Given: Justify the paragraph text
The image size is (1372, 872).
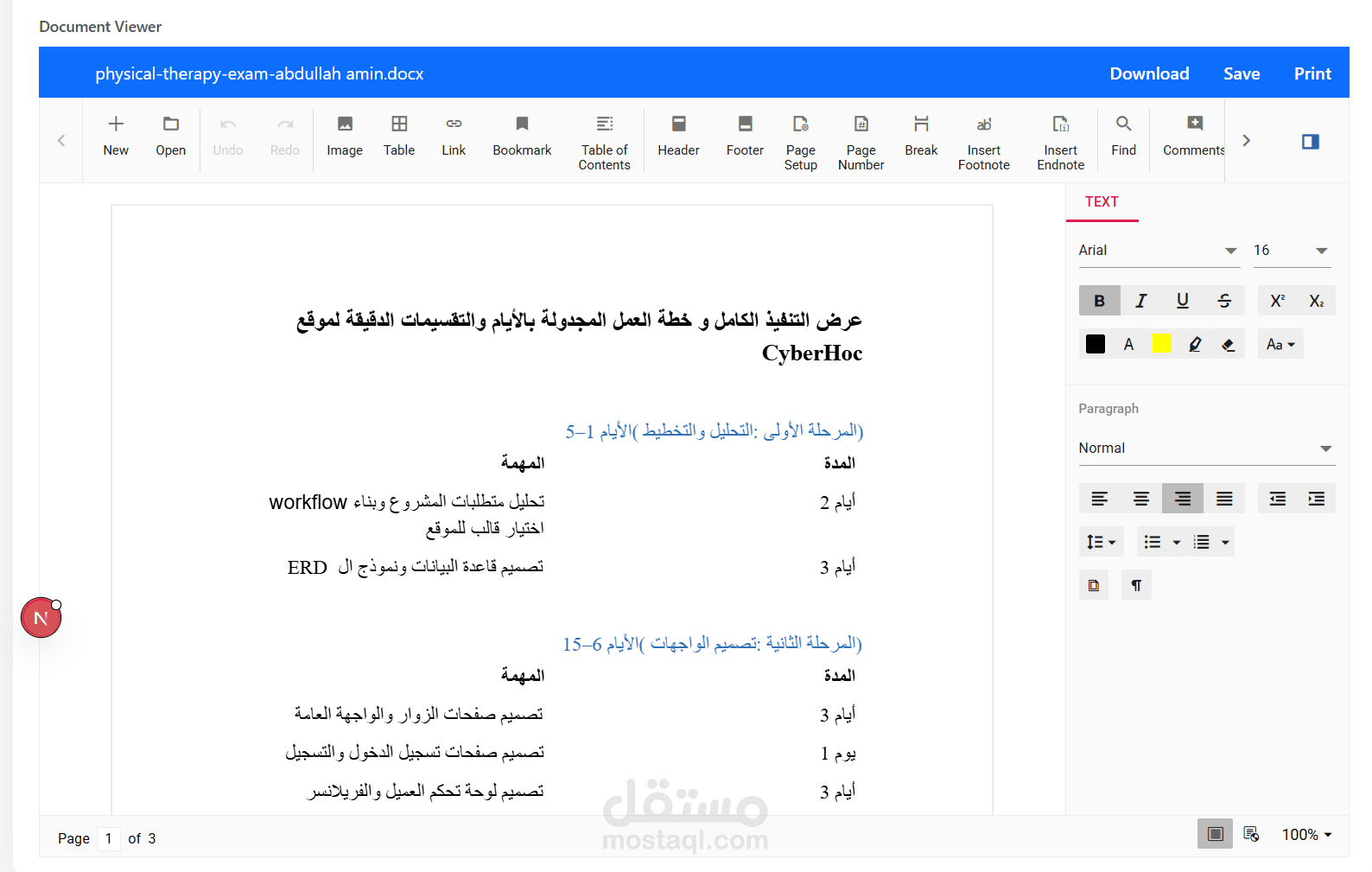Looking at the screenshot, I should point(1224,499).
